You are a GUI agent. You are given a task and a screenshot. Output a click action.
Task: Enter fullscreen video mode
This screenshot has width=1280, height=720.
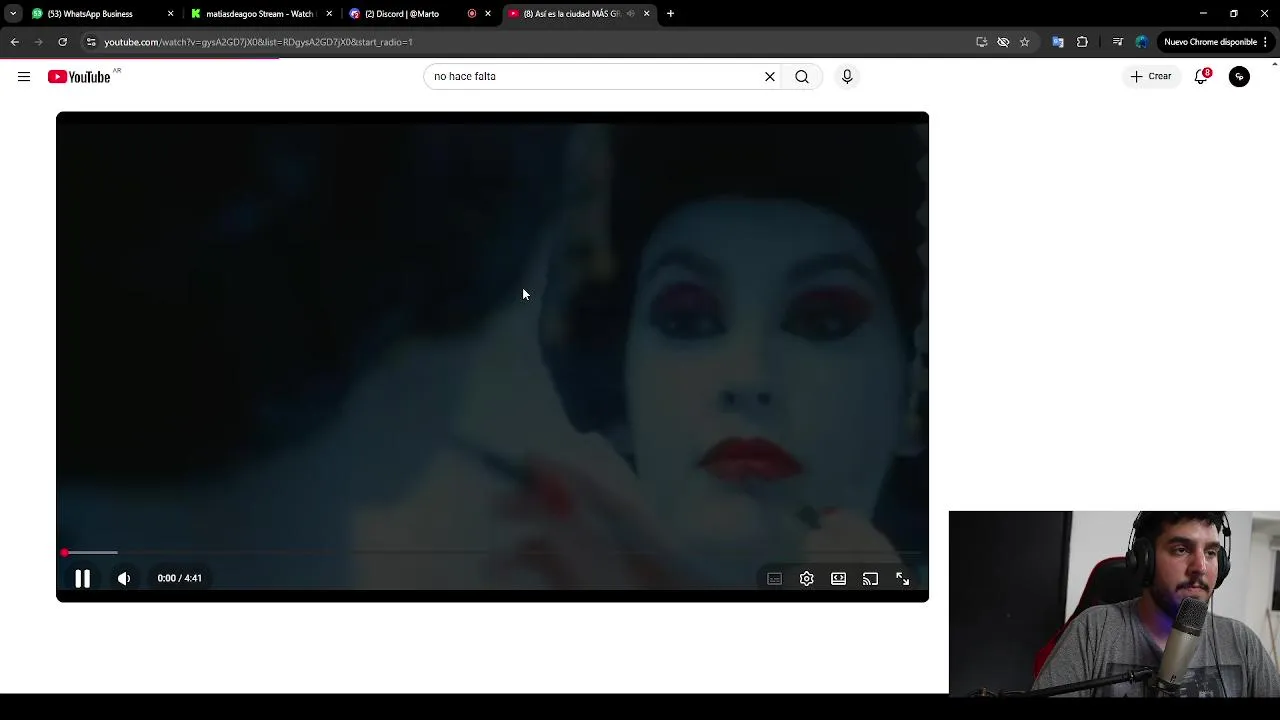(x=902, y=578)
